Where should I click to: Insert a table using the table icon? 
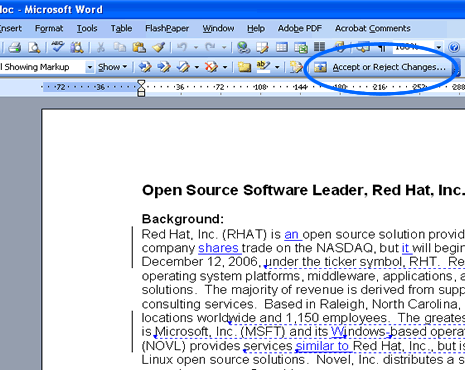[x=282, y=48]
